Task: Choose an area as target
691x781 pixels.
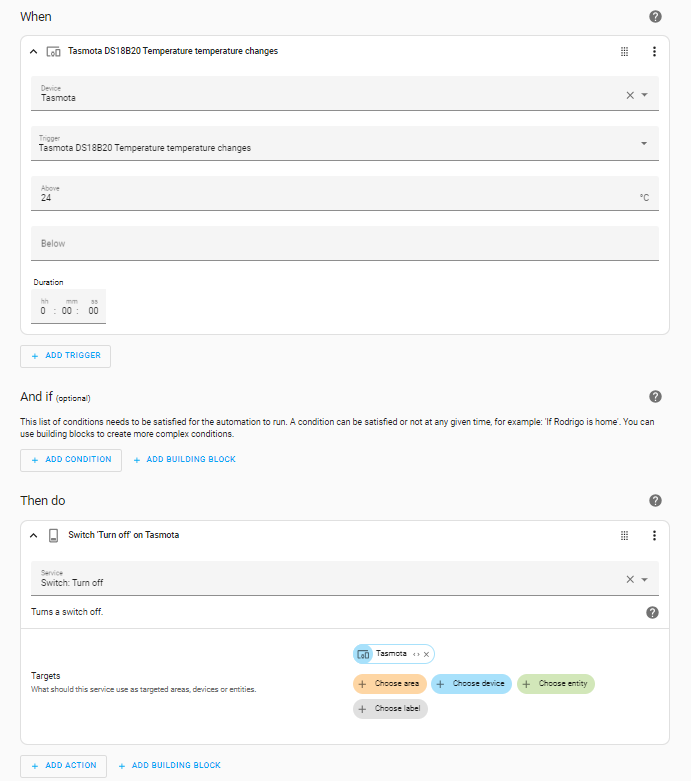Action: click(390, 684)
